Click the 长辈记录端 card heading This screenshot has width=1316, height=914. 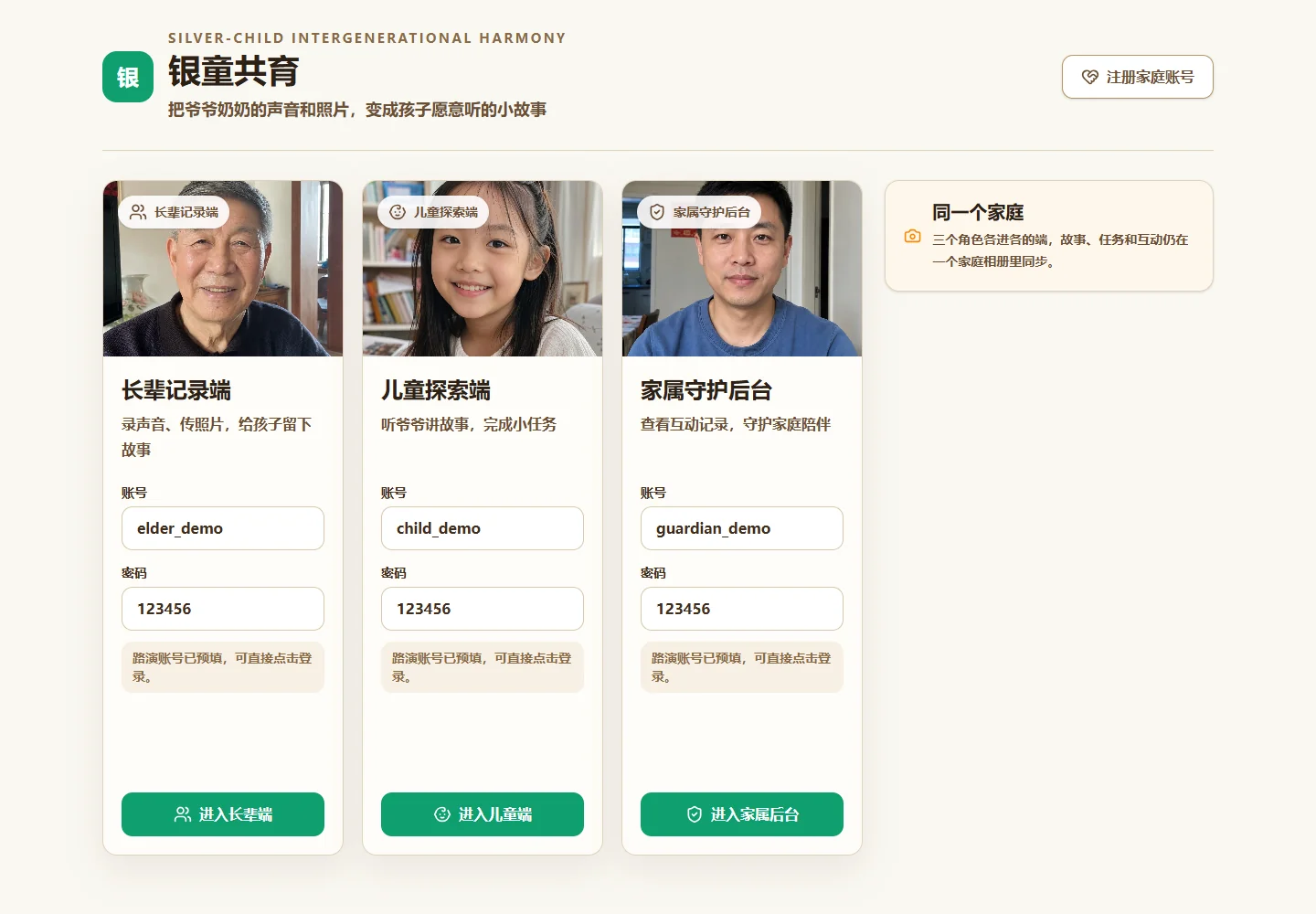pos(176,390)
